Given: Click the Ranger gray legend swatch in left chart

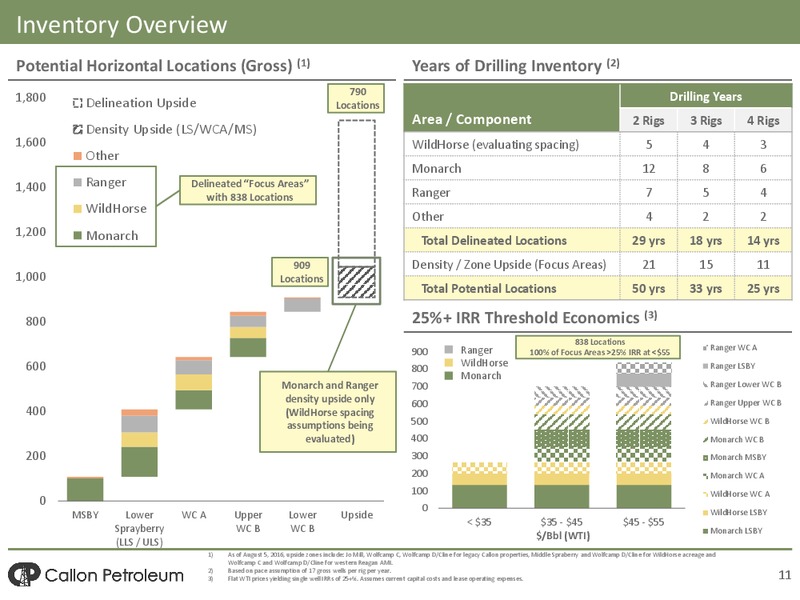Looking at the screenshot, I should click(x=78, y=182).
